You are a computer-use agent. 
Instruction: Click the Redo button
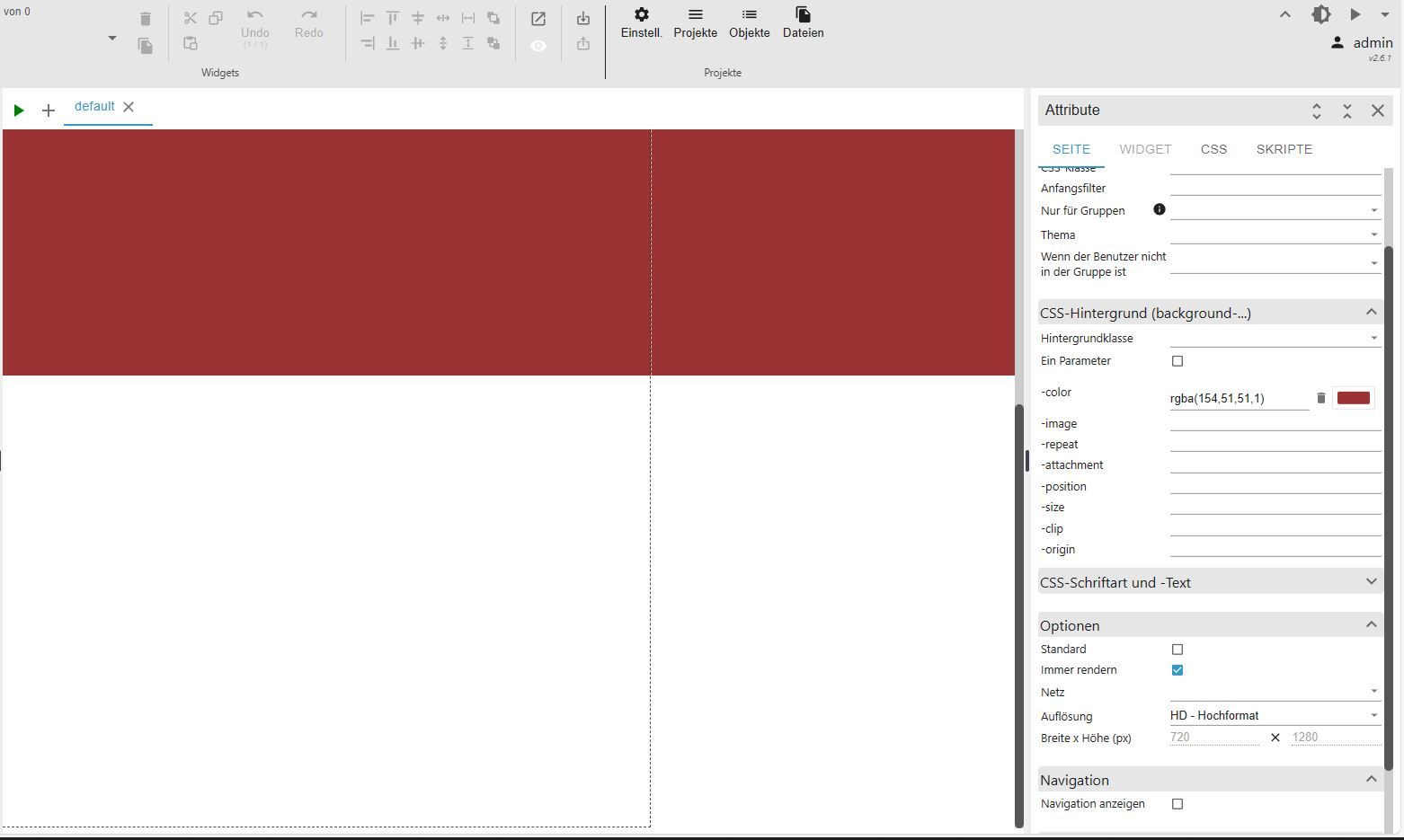tap(308, 25)
